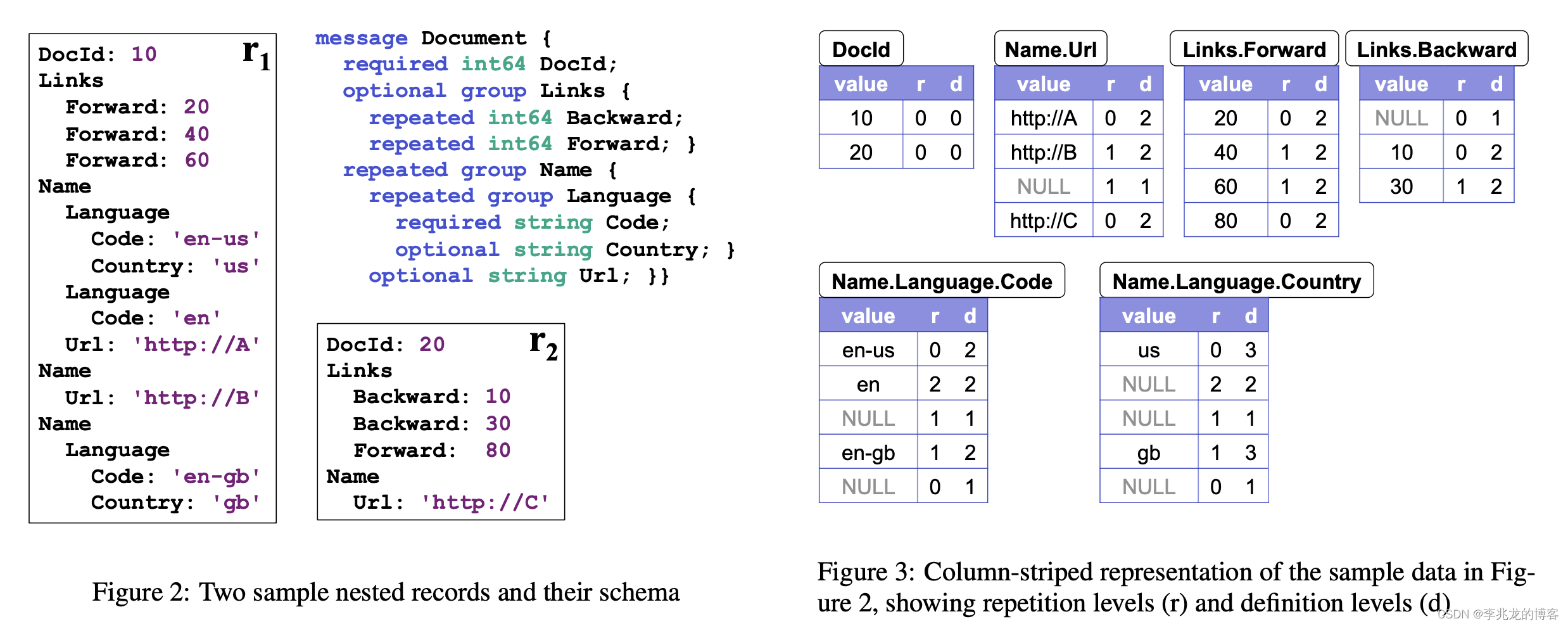Viewport: 1568px width, 626px height.
Task: Click 'Backward: 10' in record r2
Action: click(x=432, y=397)
